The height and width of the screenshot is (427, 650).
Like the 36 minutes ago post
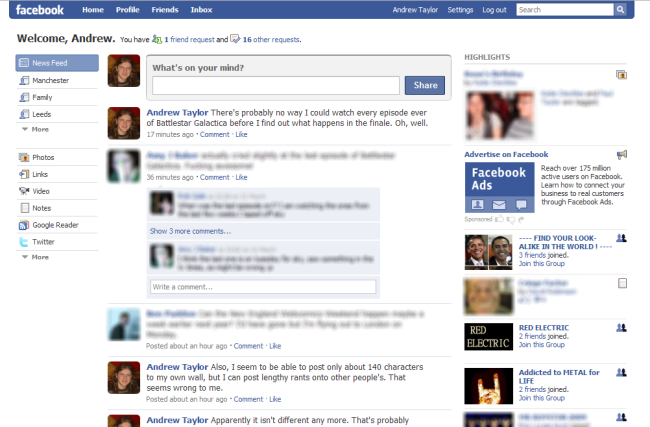241,177
